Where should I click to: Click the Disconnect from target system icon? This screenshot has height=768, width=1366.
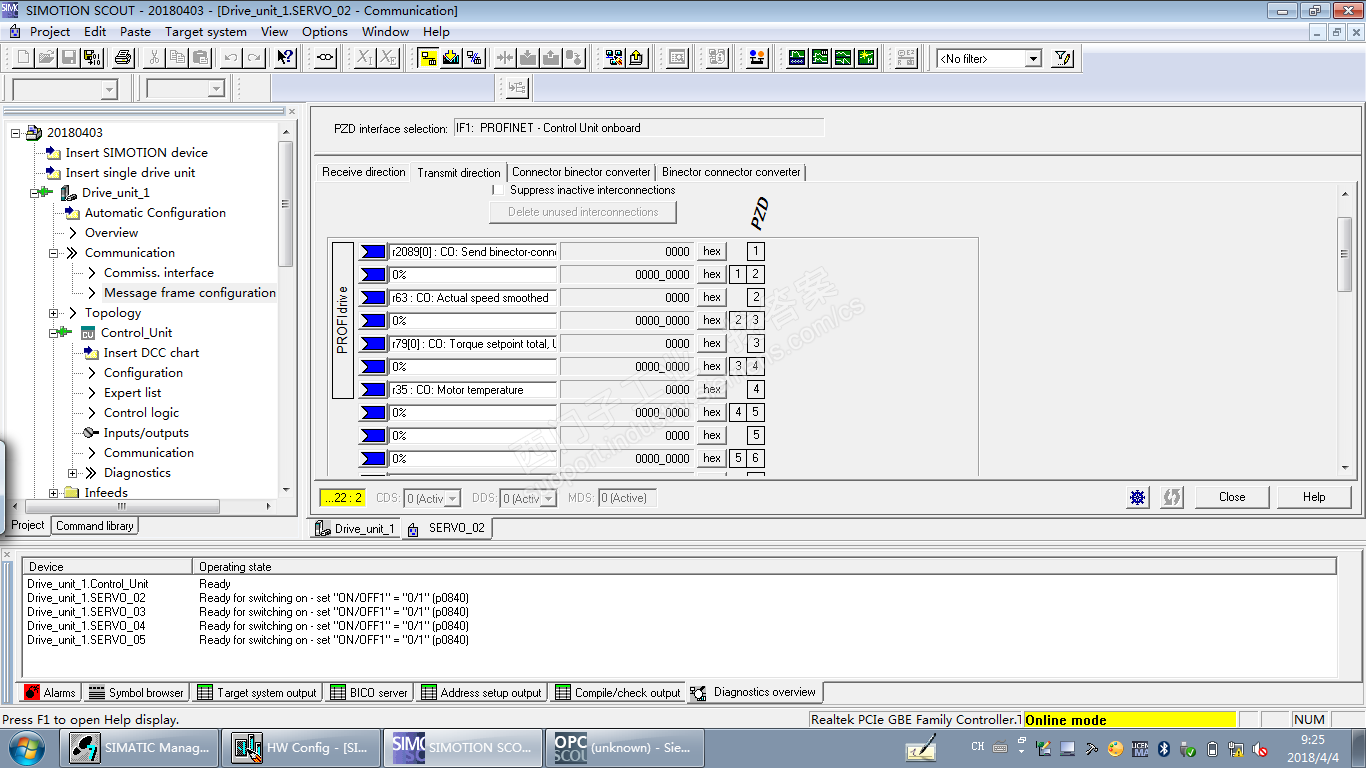474,58
